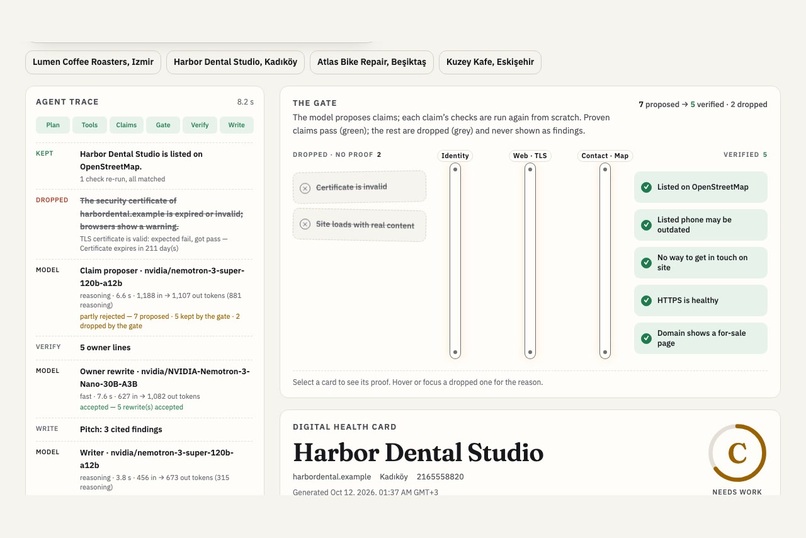The height and width of the screenshot is (538, 806).
Task: Click the Web · TLS gate column label
Action: coord(530,156)
